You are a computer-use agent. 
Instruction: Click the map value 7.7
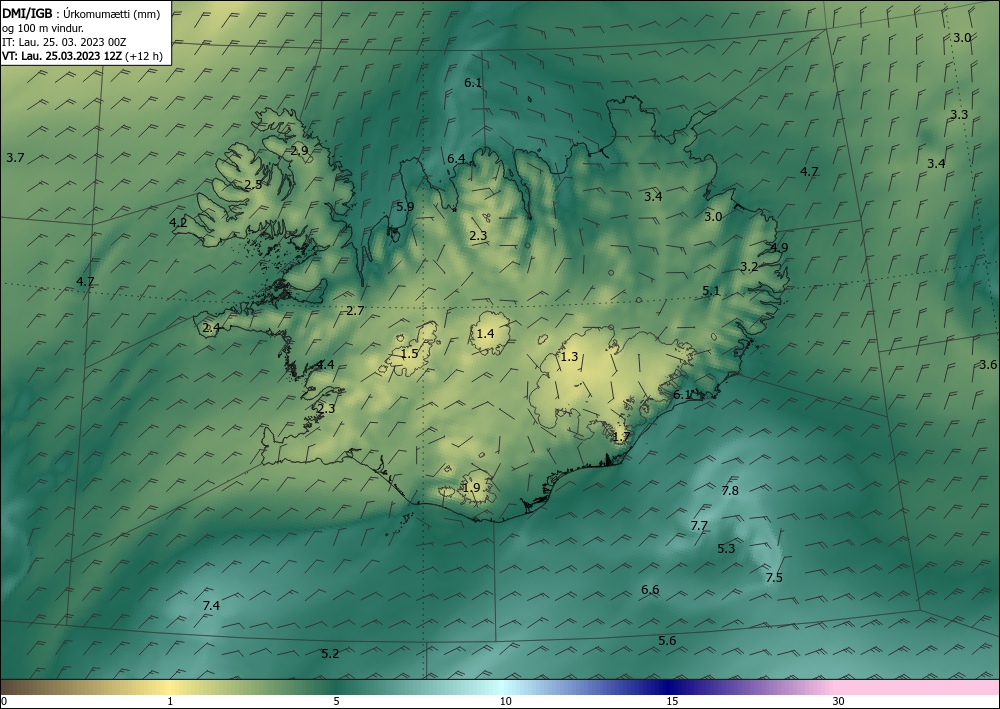(699, 525)
